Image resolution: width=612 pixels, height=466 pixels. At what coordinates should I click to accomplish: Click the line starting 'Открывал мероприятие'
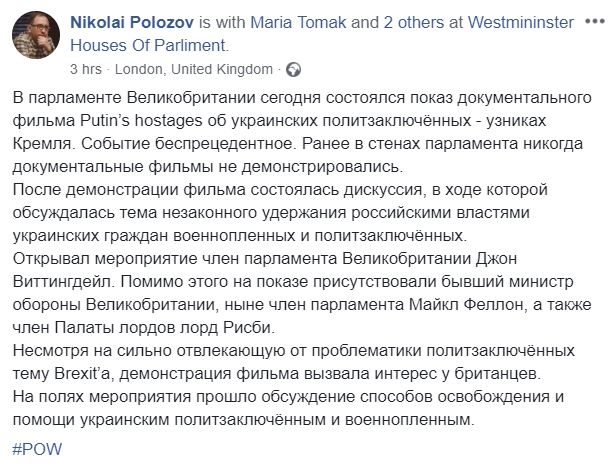pos(265,259)
